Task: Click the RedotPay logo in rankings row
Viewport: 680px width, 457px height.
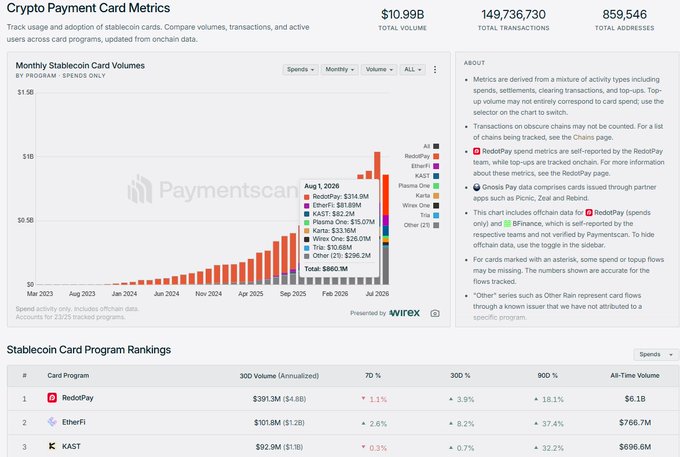Action: click(52, 398)
